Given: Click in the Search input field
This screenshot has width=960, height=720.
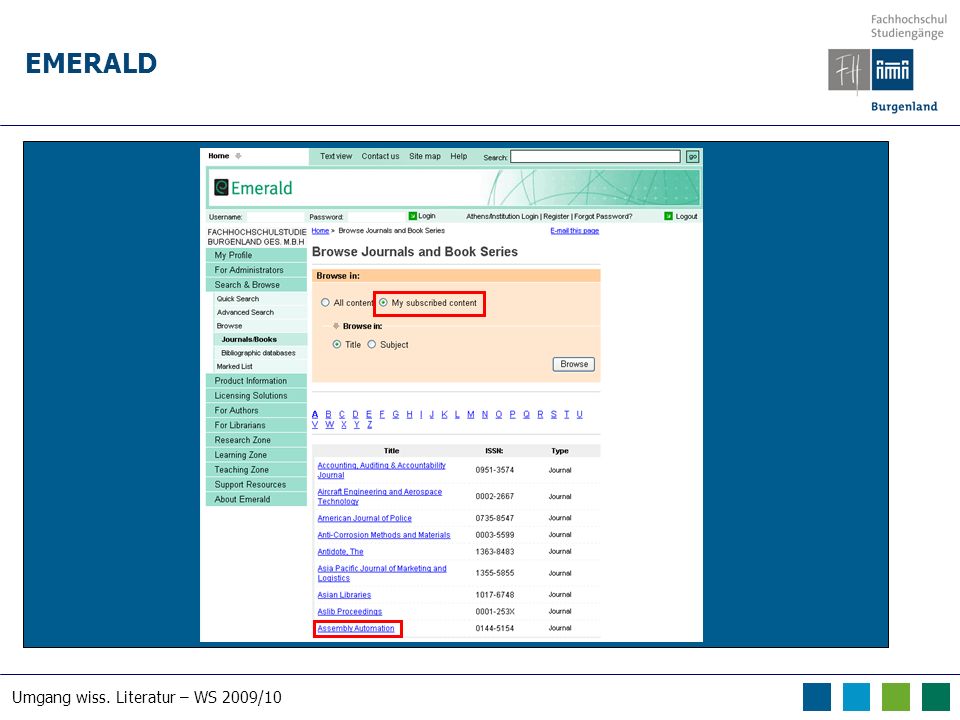Looking at the screenshot, I should point(595,157).
